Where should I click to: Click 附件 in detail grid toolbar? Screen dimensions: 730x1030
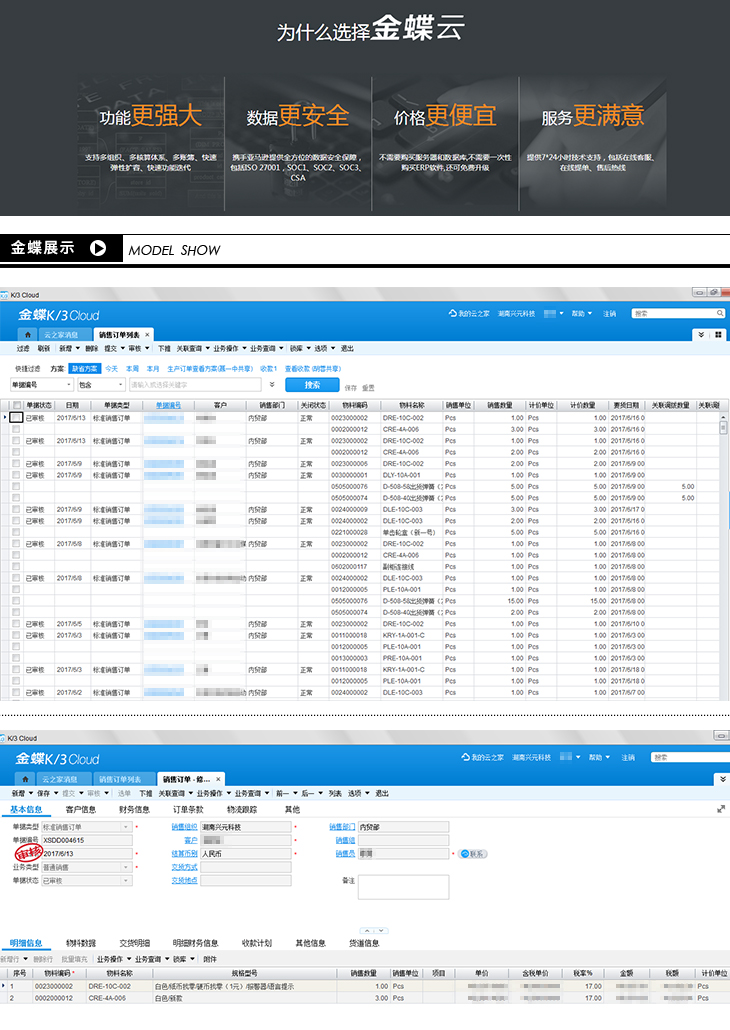[x=210, y=959]
